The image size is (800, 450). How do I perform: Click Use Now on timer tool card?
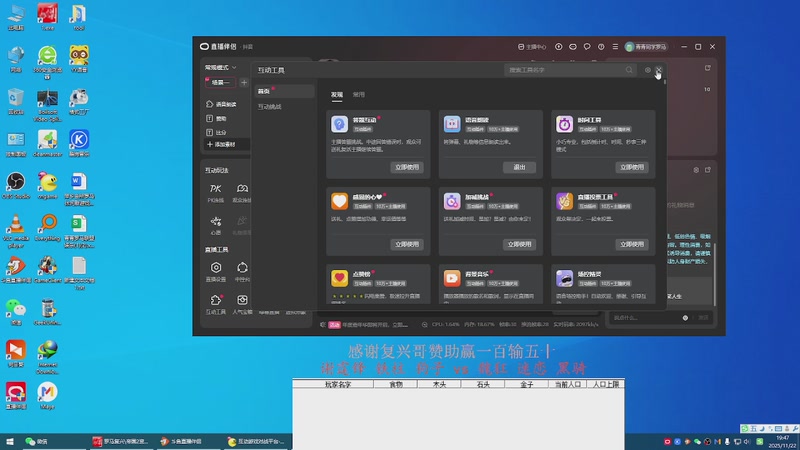pyautogui.click(x=632, y=167)
